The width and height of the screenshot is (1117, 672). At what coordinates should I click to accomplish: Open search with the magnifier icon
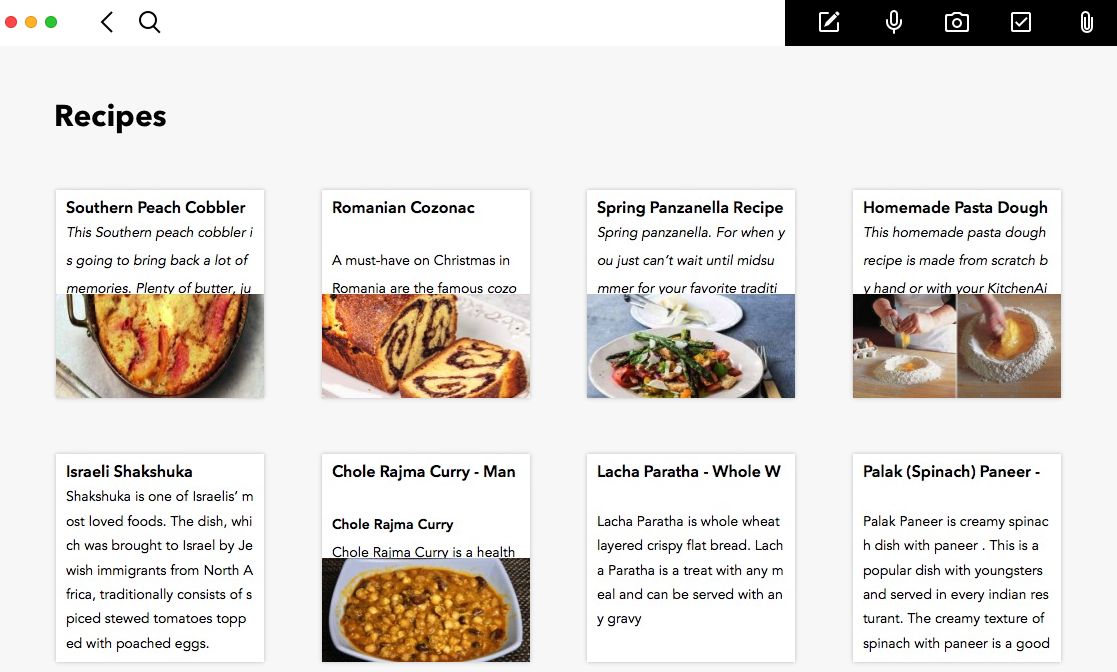pyautogui.click(x=149, y=22)
